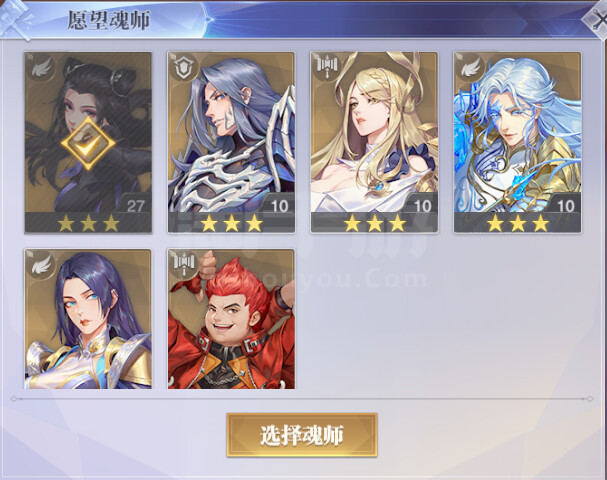Click the level 27 badge on the selected card
Image resolution: width=607 pixels, height=480 pixels.
tap(135, 205)
